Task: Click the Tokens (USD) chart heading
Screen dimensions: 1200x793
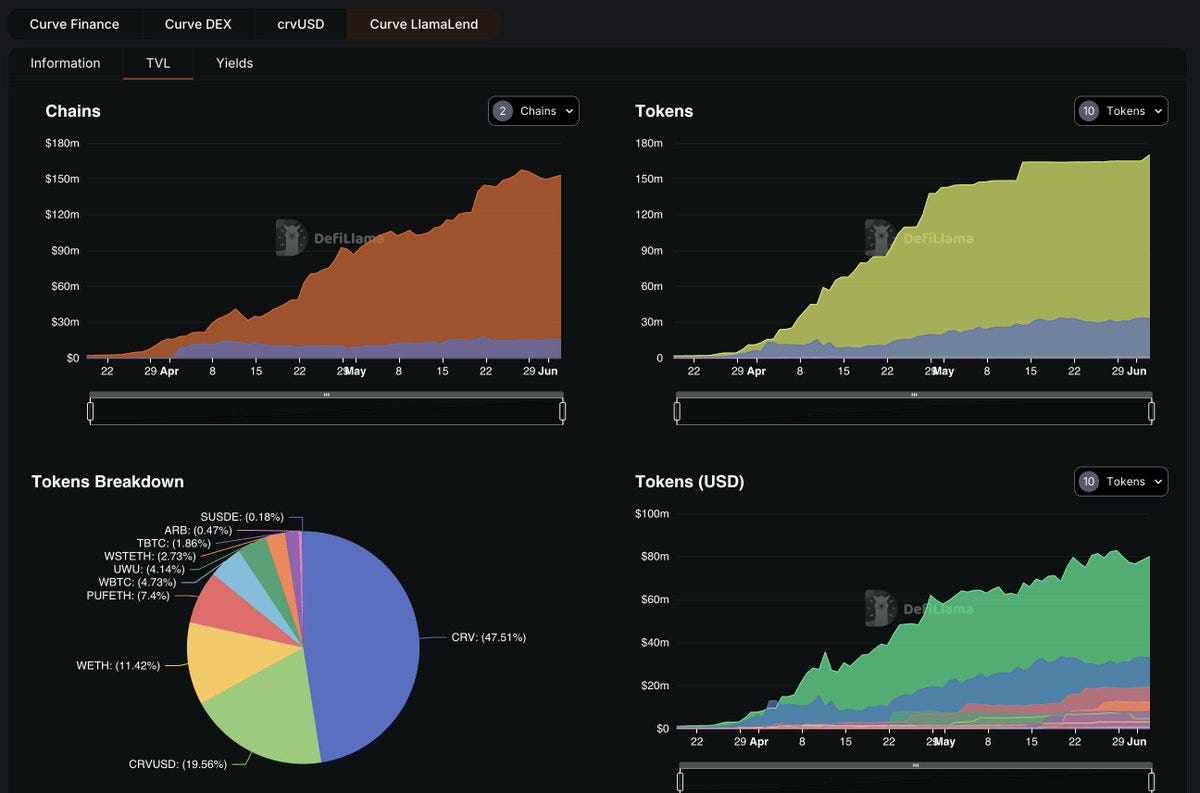Action: tap(690, 482)
